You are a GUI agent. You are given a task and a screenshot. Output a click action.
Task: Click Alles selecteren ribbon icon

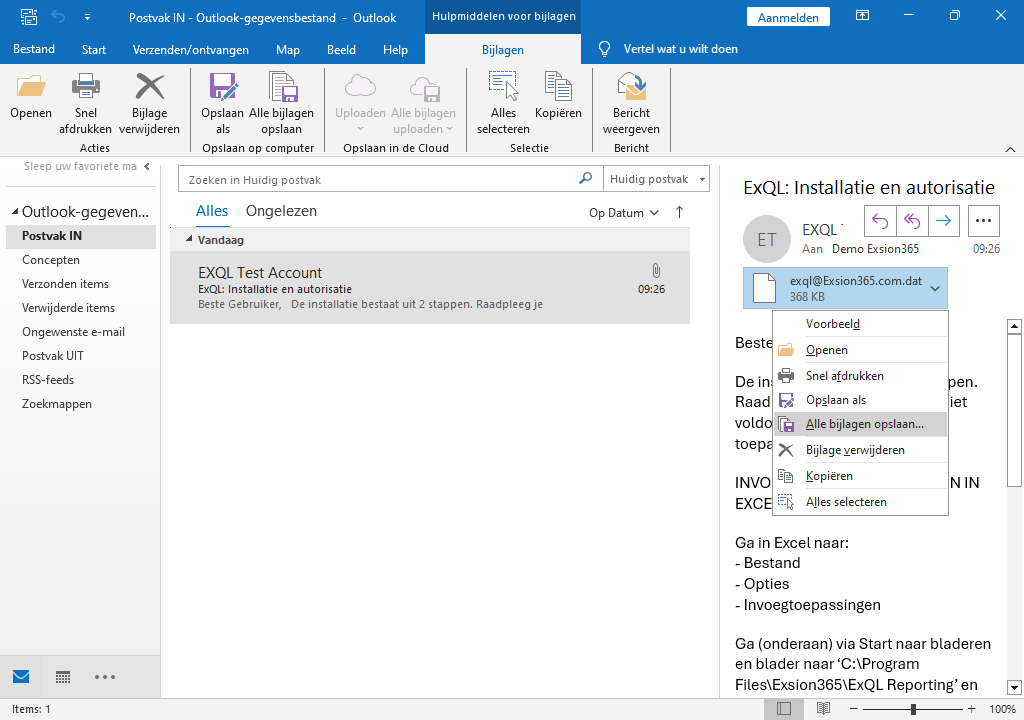[503, 86]
